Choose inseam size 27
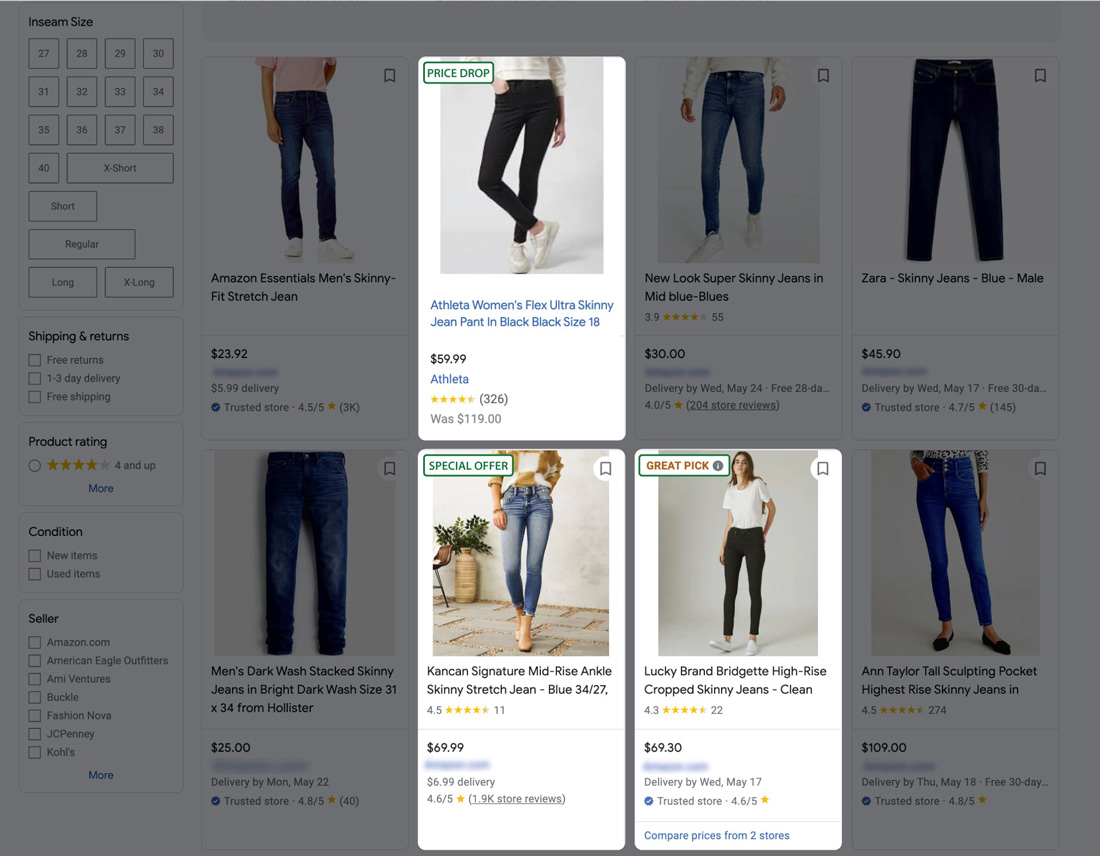The width and height of the screenshot is (1100, 856). pyautogui.click(x=44, y=53)
